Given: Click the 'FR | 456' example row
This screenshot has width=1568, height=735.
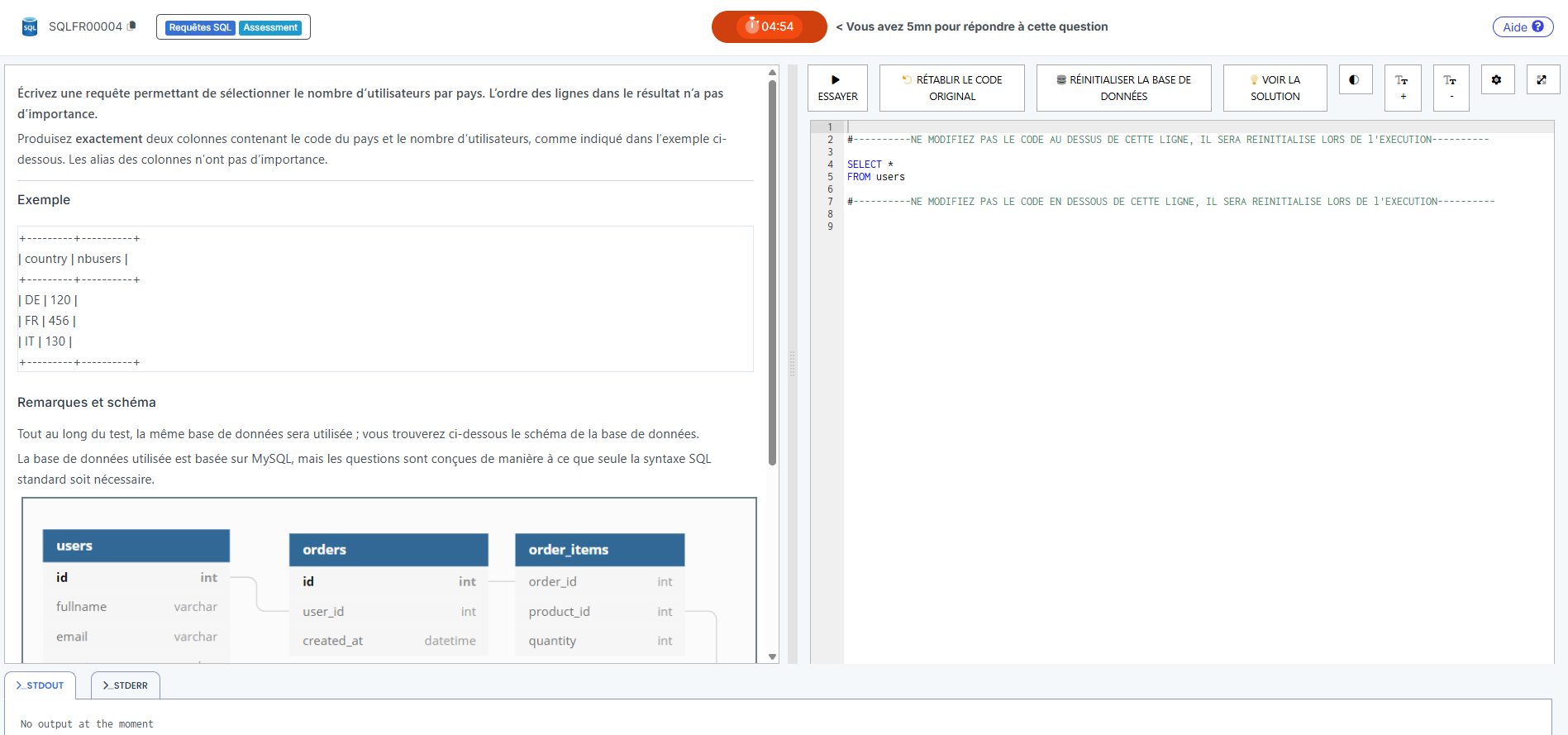Looking at the screenshot, I should point(47,321).
